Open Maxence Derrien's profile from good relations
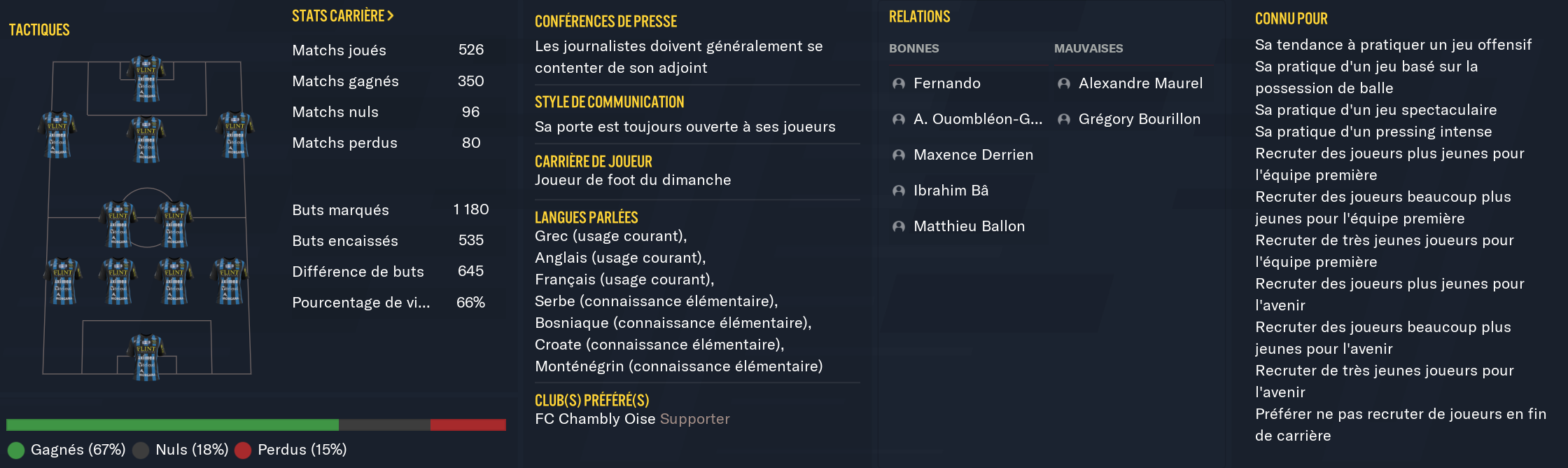Viewport: 1568px width, 468px height. point(973,155)
